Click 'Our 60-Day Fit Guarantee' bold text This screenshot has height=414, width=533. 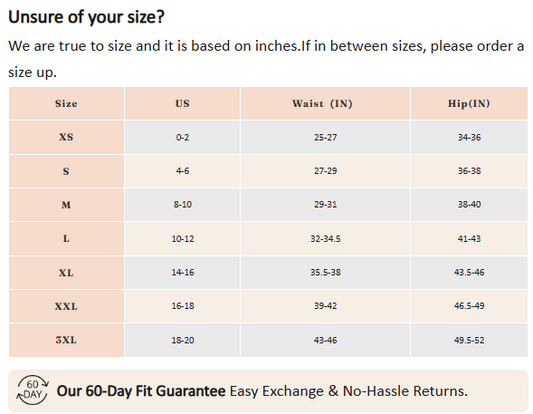[141, 391]
